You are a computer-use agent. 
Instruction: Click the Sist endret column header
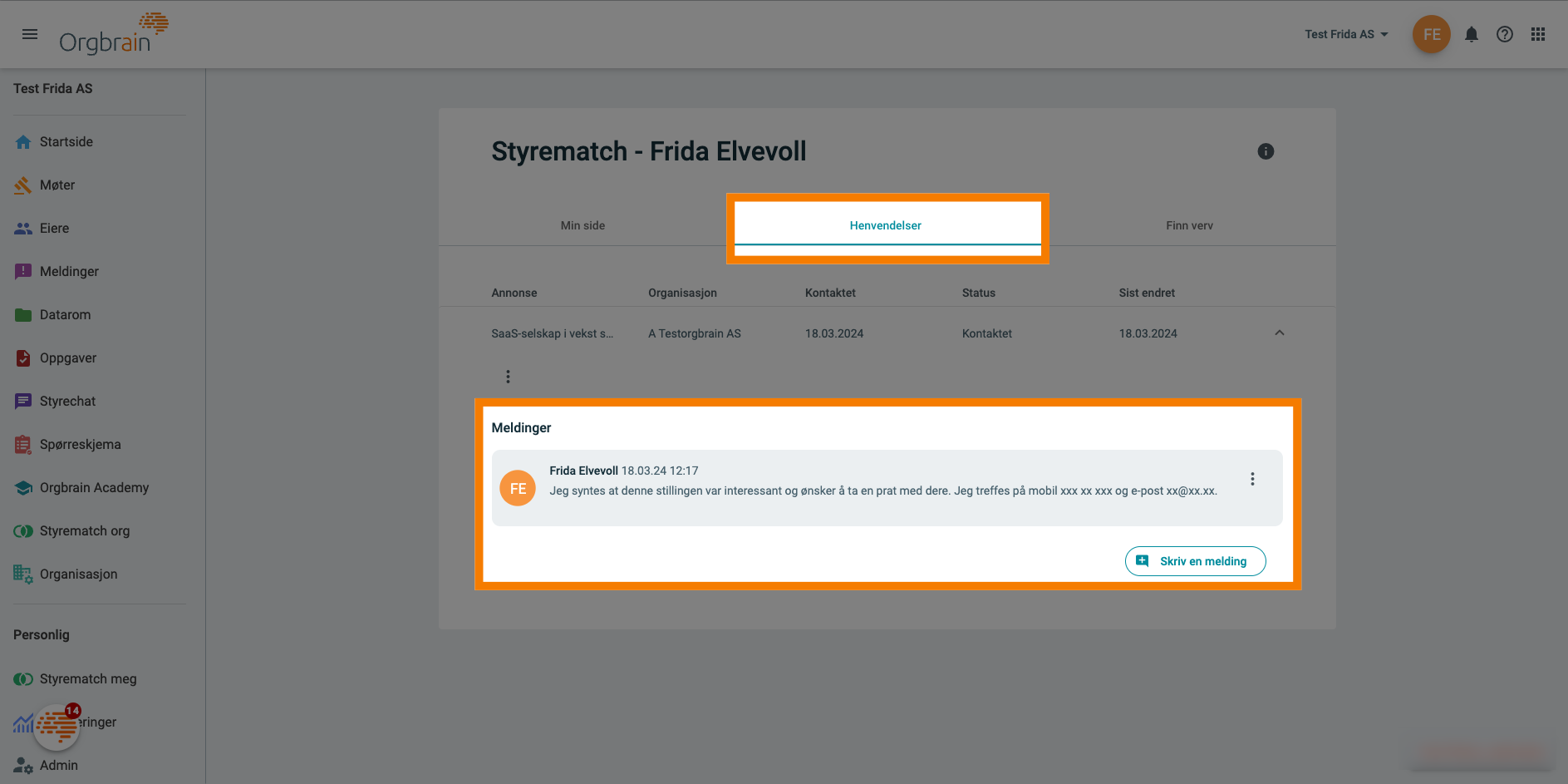pyautogui.click(x=1147, y=293)
